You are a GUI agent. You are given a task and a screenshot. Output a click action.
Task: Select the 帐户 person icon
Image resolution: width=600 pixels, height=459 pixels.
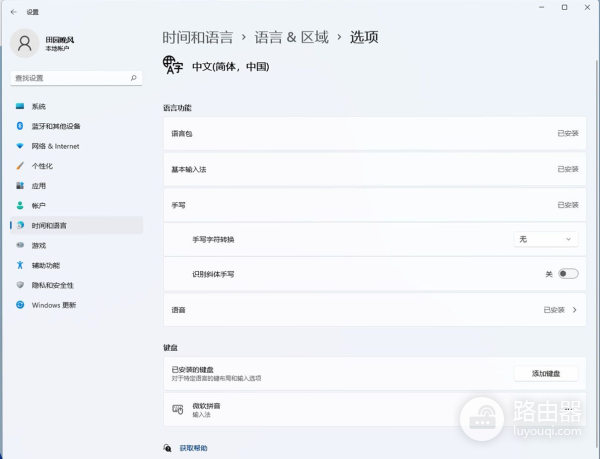pos(20,205)
